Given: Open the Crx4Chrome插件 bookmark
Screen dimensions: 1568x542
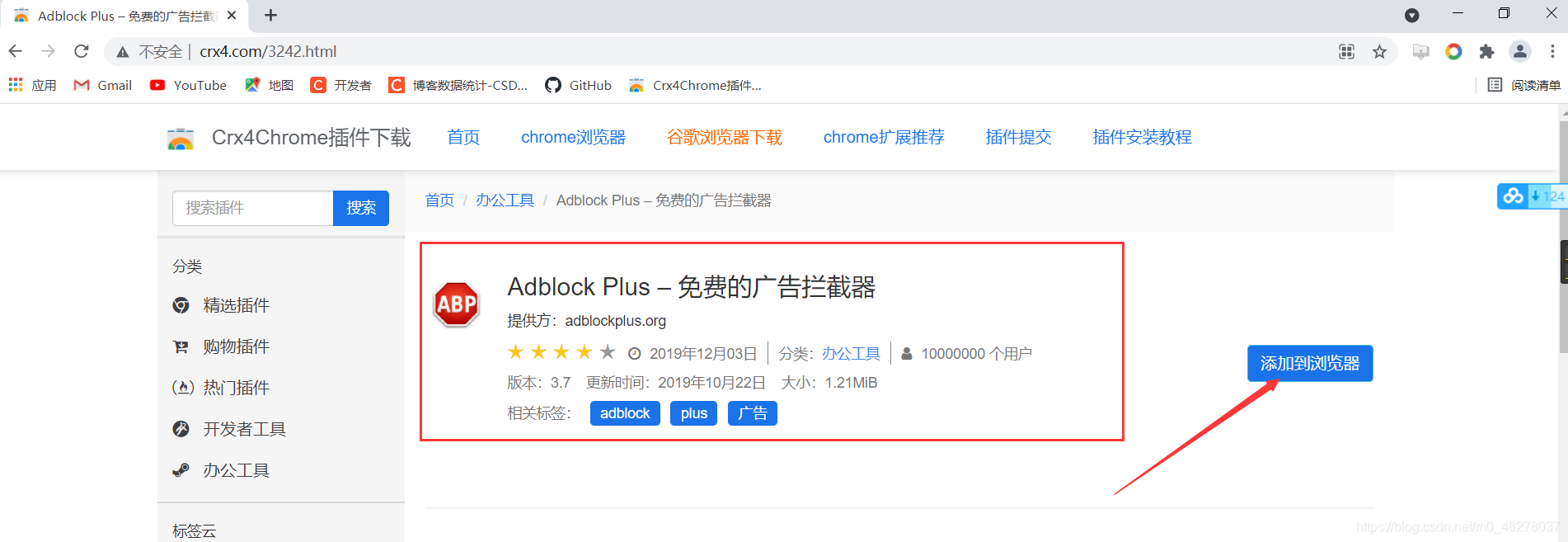Looking at the screenshot, I should tap(695, 85).
